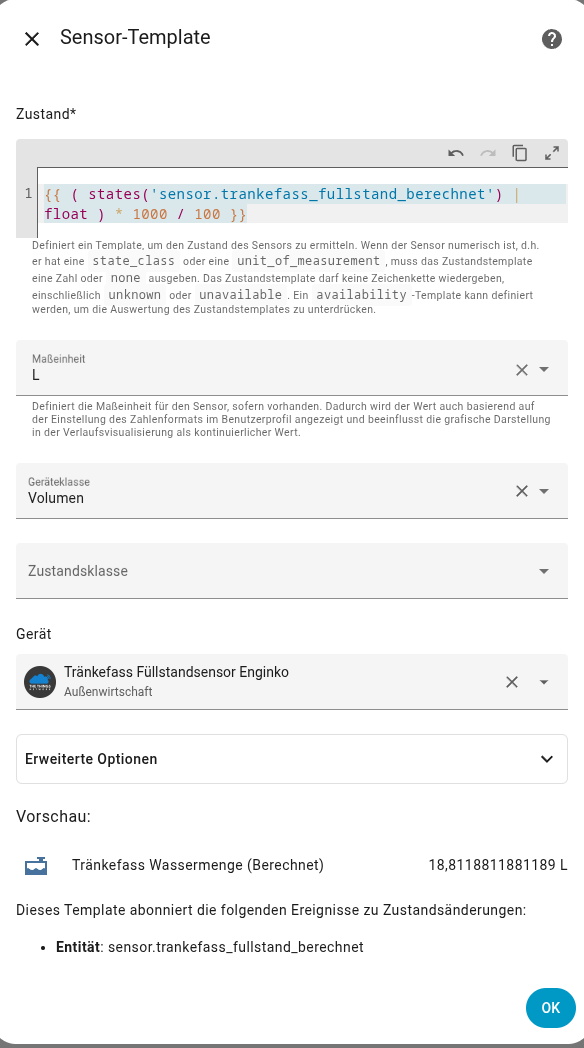Clear the Maßeinheit value L
The height and width of the screenshot is (1048, 584).
pos(520,370)
